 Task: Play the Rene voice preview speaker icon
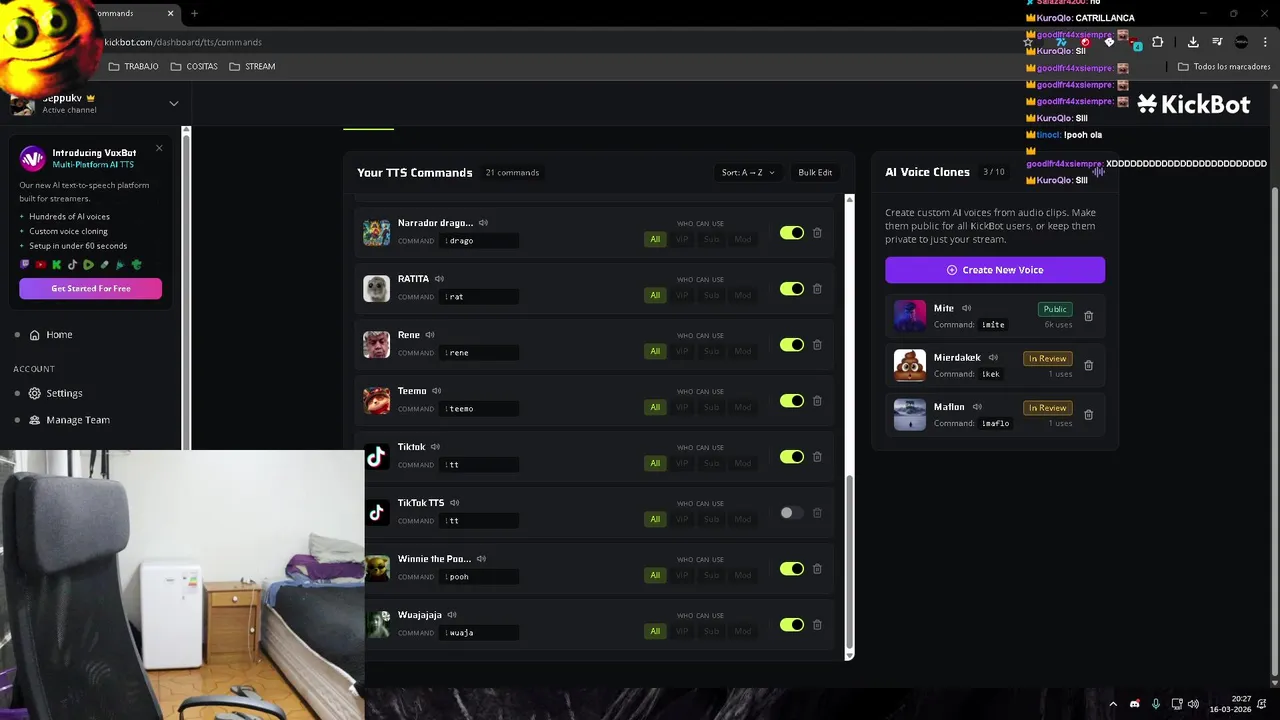point(430,335)
